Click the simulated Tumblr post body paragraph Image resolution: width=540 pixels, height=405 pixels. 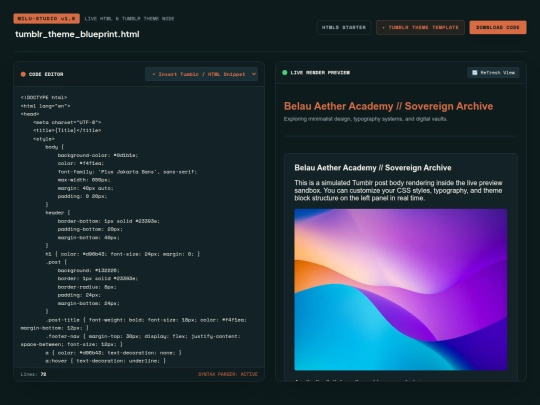(x=398, y=190)
